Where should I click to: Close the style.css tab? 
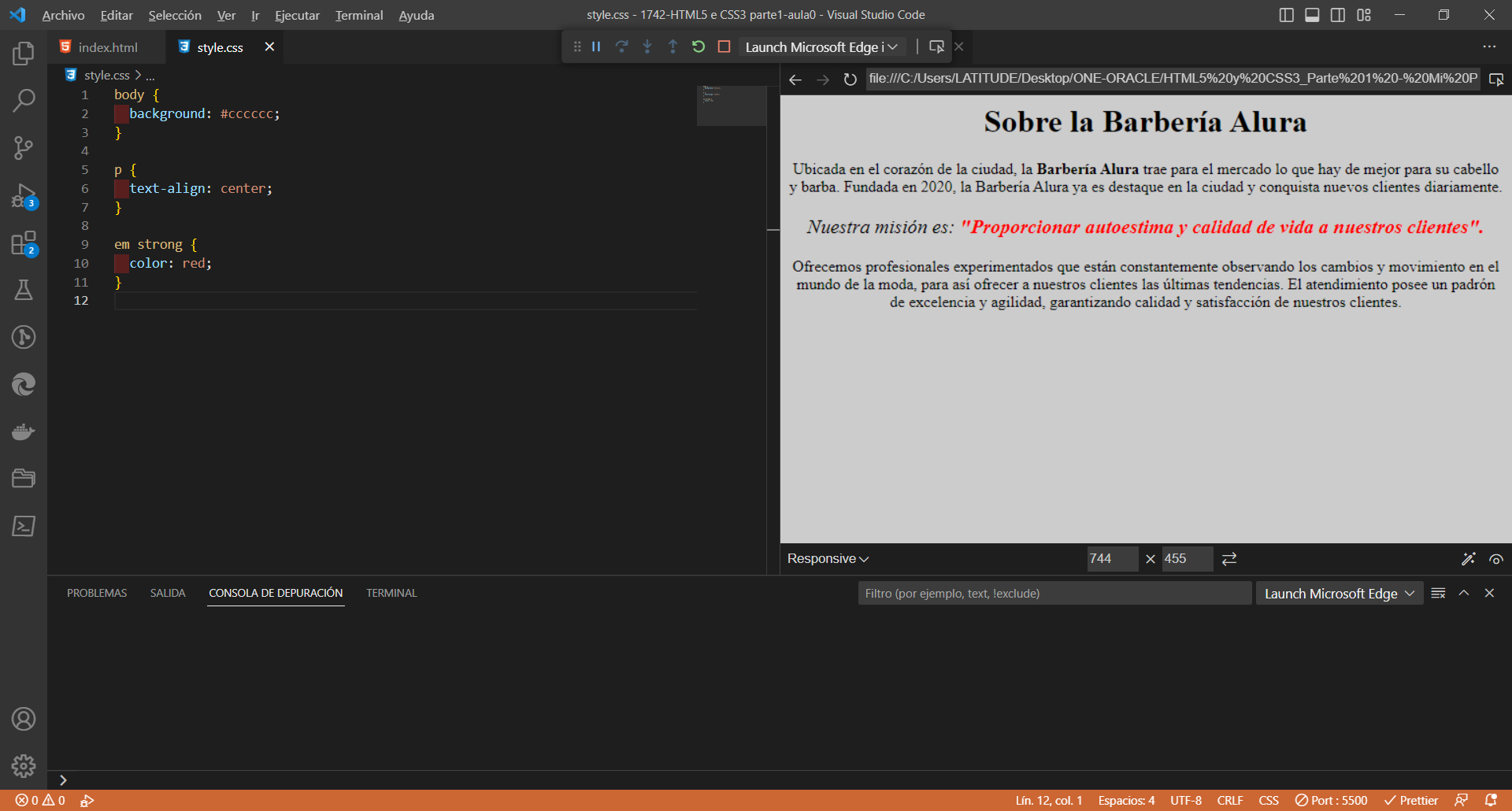(x=269, y=46)
